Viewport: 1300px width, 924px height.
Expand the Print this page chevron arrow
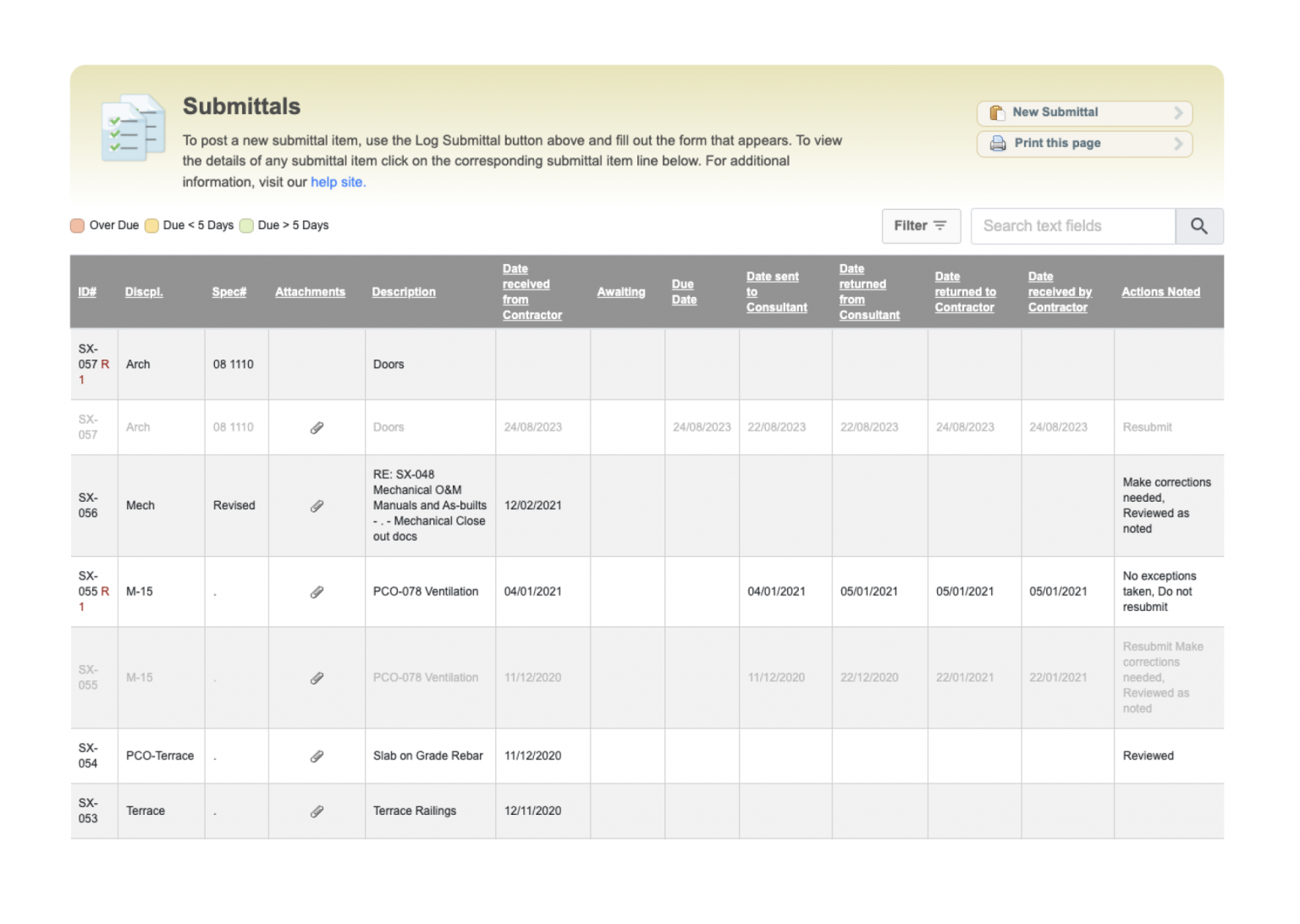(x=1177, y=143)
